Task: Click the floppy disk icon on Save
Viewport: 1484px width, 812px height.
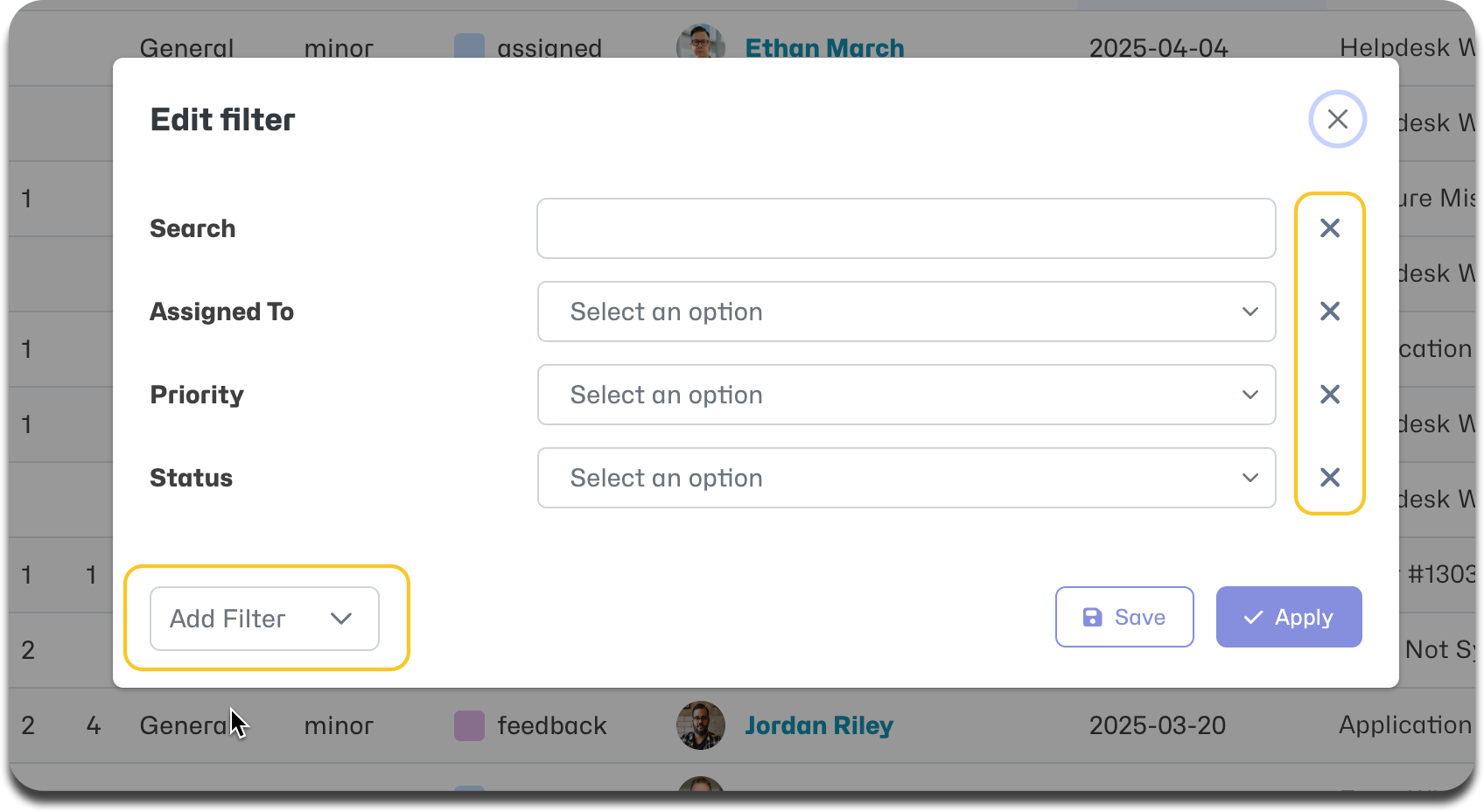Action: point(1092,618)
